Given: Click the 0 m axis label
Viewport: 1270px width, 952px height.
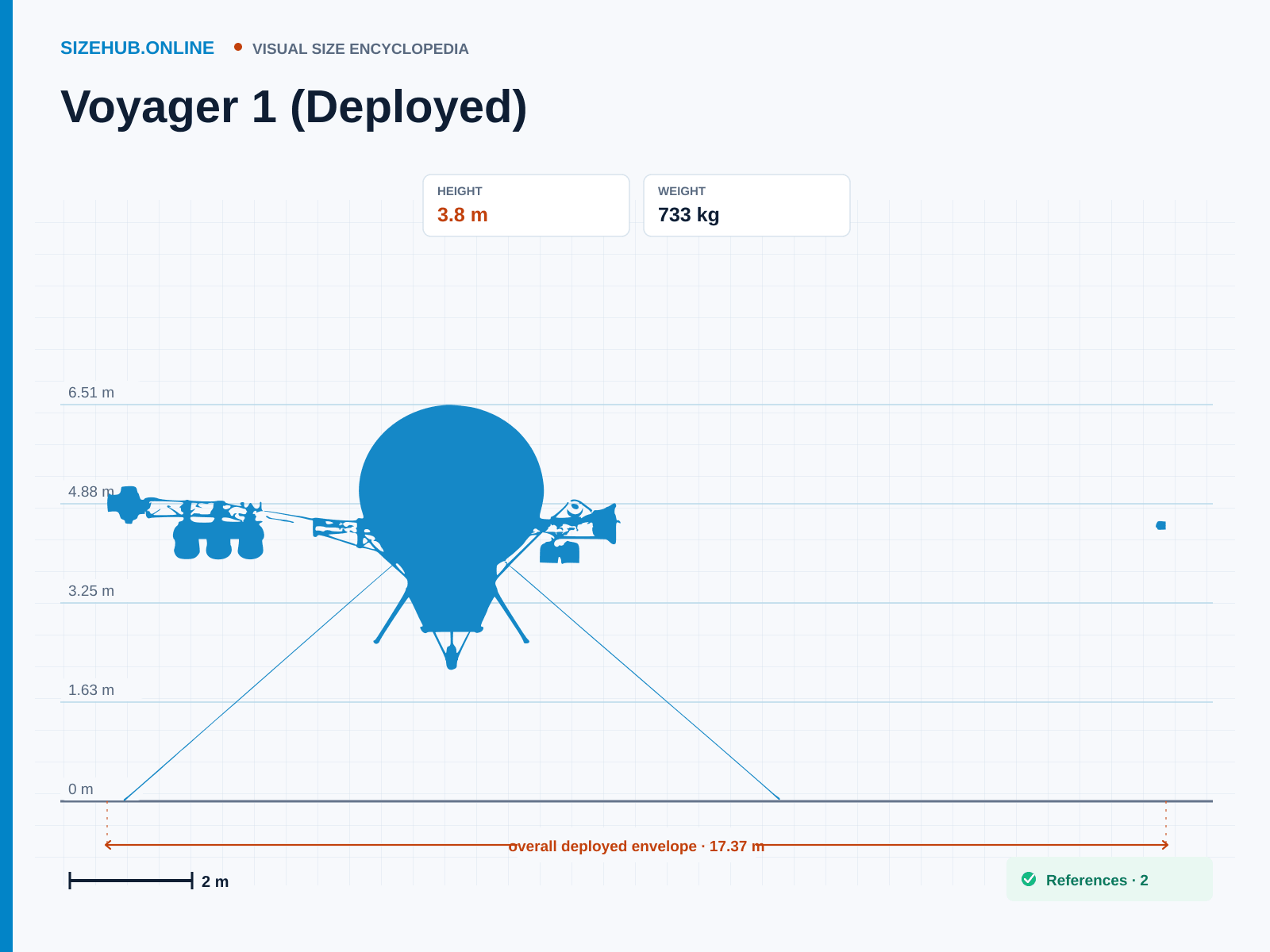Looking at the screenshot, I should [x=81, y=789].
